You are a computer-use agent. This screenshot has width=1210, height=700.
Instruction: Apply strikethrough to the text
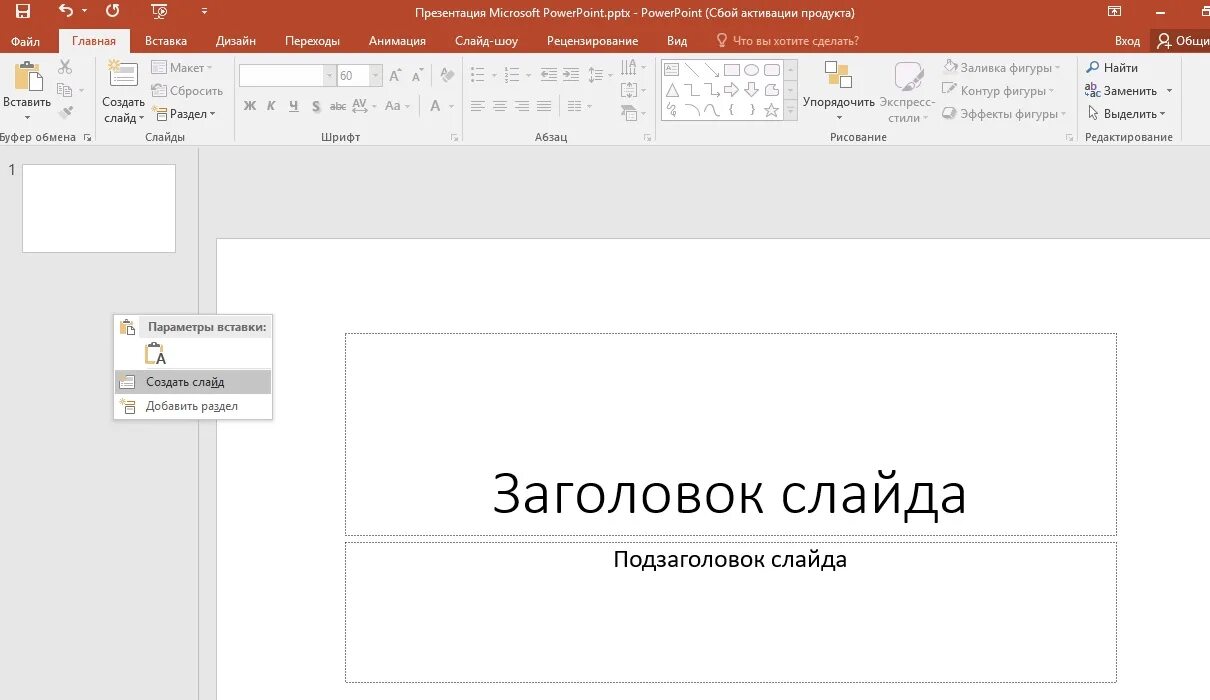[x=337, y=105]
